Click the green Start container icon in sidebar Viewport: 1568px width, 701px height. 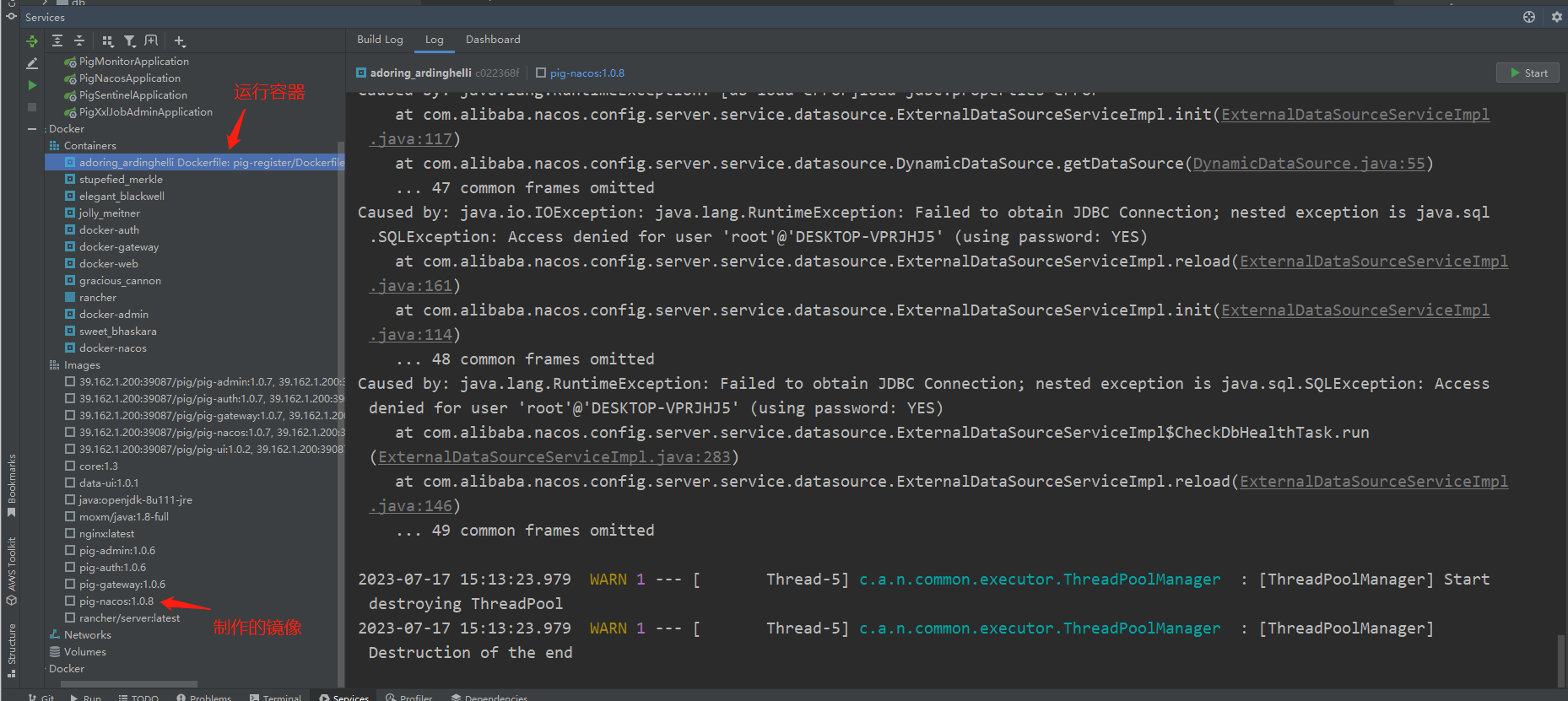[x=32, y=85]
